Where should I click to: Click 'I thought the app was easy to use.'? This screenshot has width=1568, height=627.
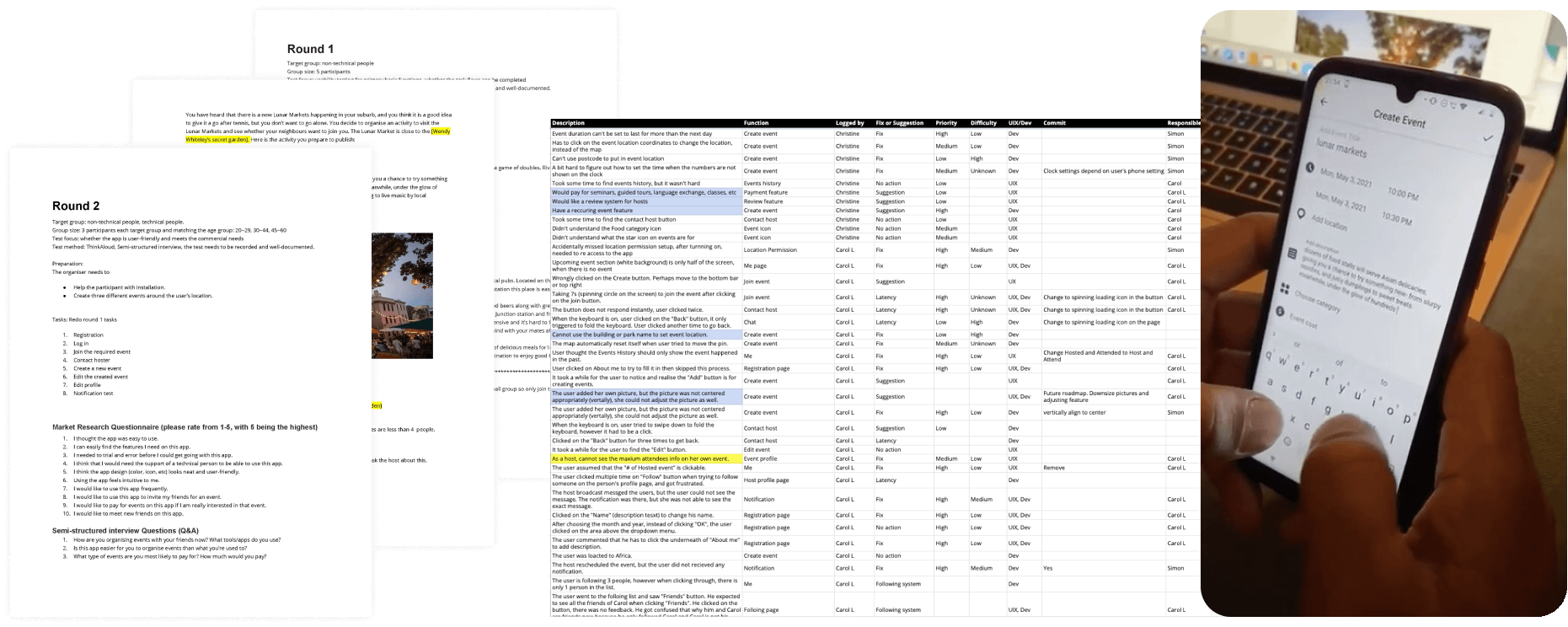click(115, 438)
